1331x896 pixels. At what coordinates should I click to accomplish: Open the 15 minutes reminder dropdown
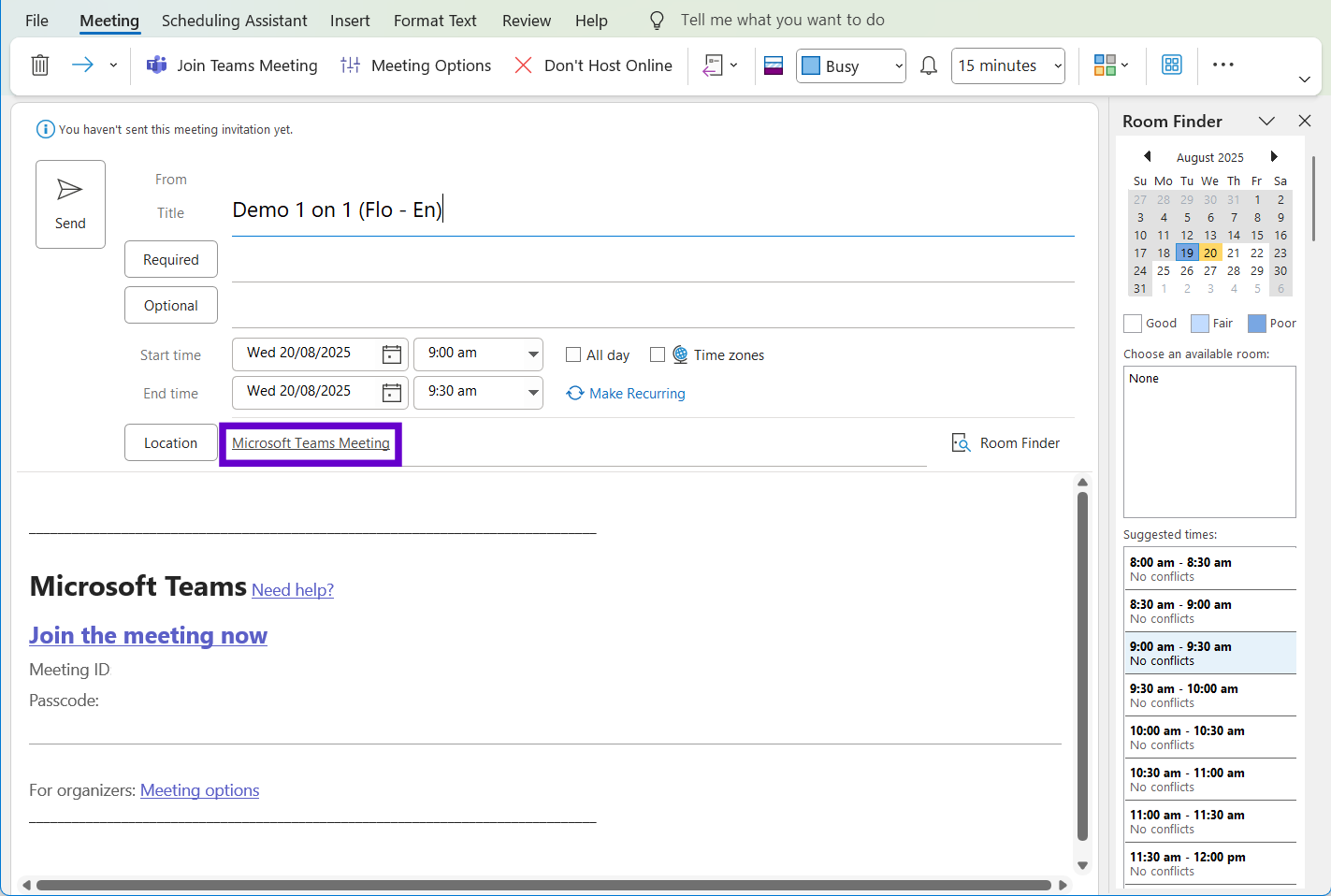tap(1008, 66)
